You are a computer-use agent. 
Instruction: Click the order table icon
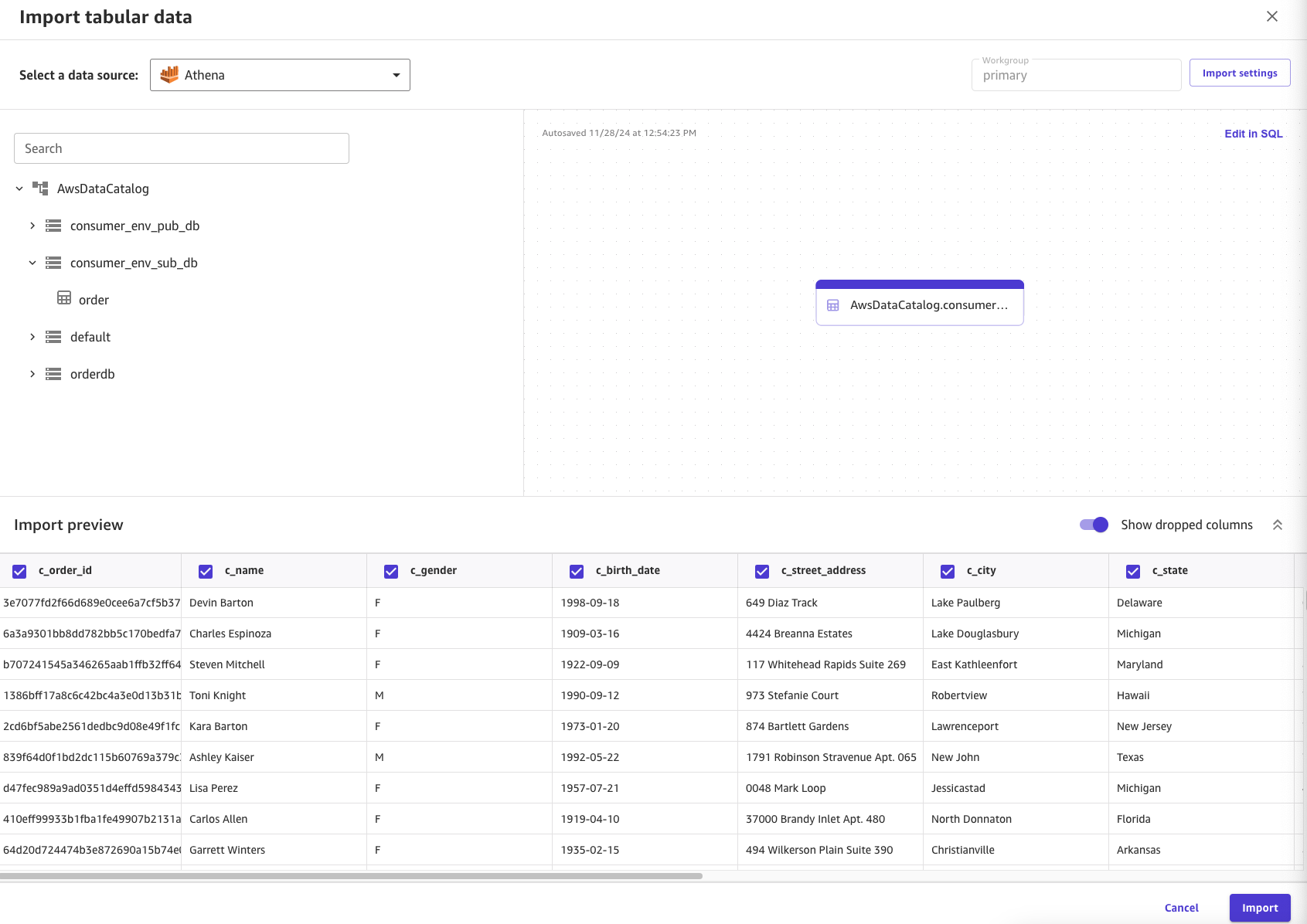(64, 298)
